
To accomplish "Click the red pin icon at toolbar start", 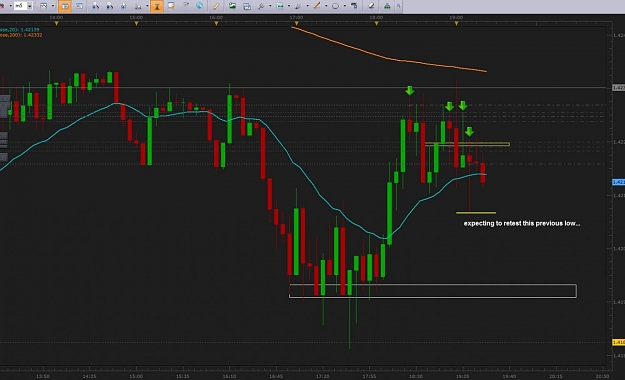I will pyautogui.click(x=2, y=6).
